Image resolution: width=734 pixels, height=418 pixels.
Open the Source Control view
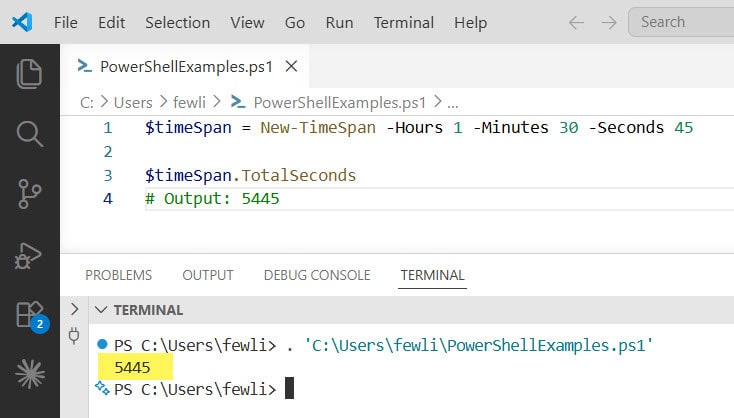pos(29,194)
